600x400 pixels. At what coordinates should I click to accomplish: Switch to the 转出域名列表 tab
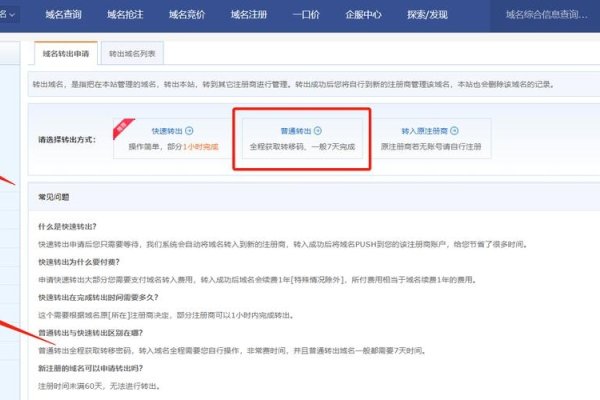(132, 54)
